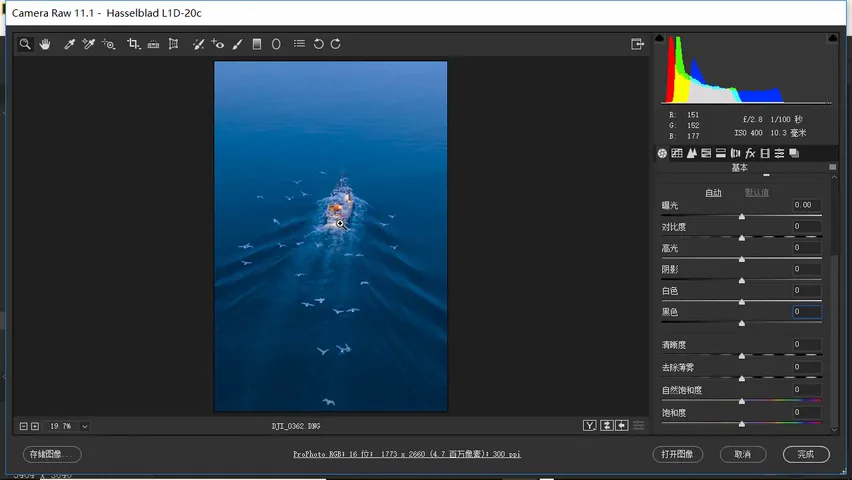The width and height of the screenshot is (852, 480).
Task: Click the 默认值 default link
Action: [x=756, y=192]
